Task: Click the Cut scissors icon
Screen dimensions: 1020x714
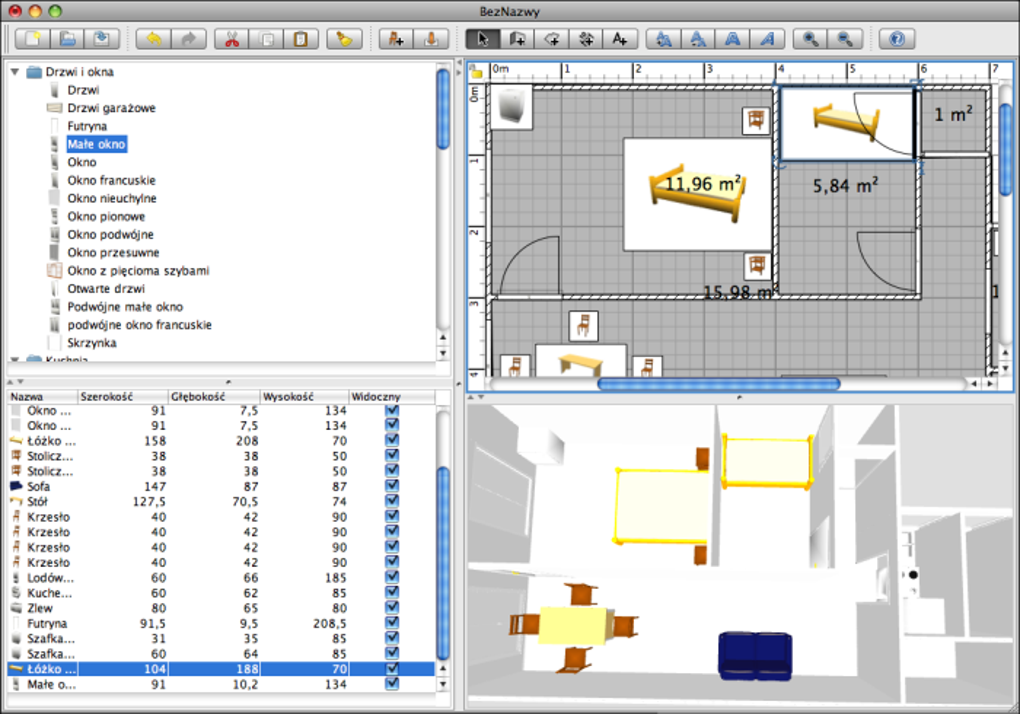Action: click(231, 39)
